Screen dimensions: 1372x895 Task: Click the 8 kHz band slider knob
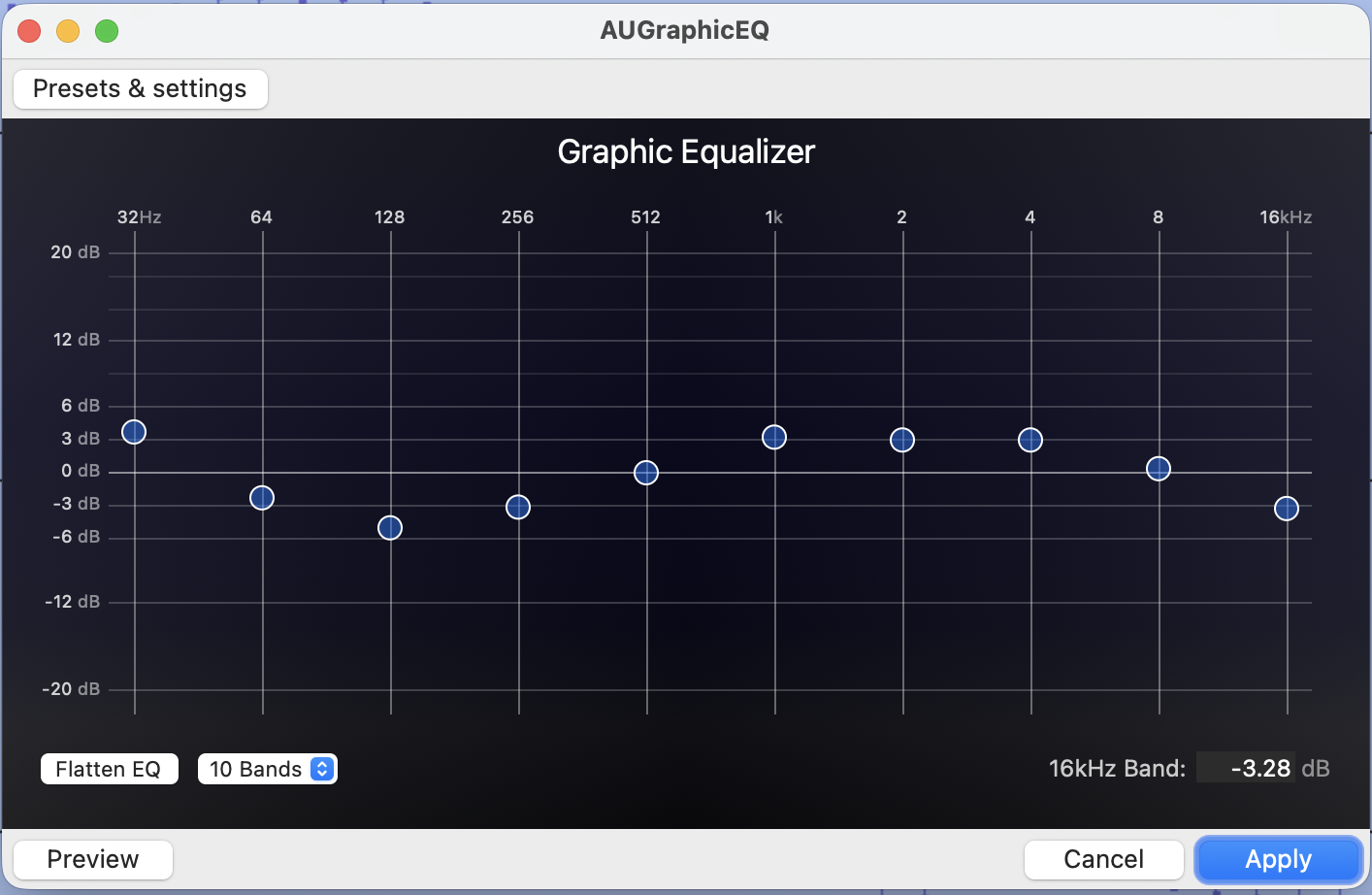[1159, 469]
